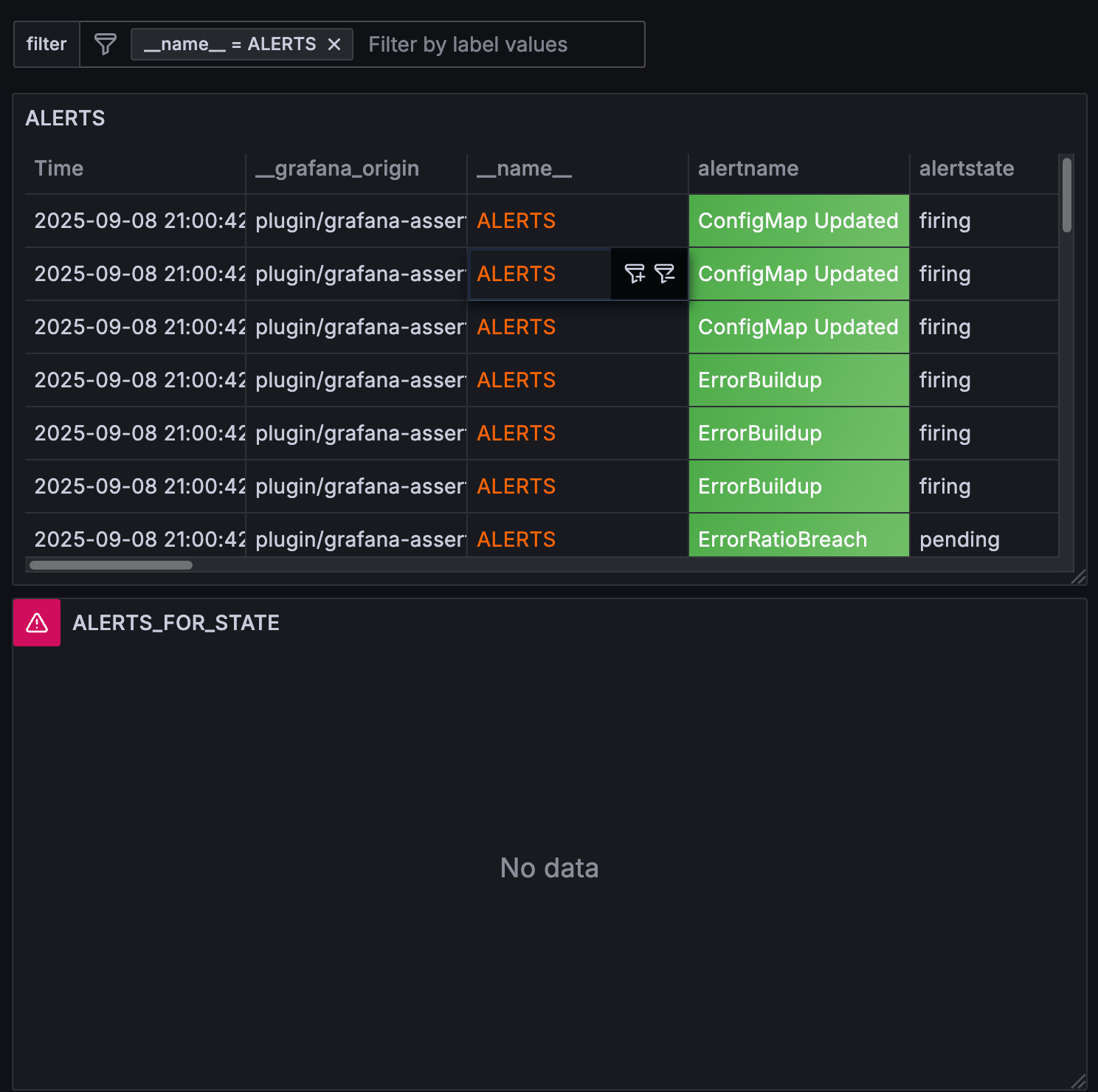Viewport: 1098px width, 1092px height.
Task: Open the ALERTS_FOR_STATE panel title menu
Action: [x=176, y=622]
